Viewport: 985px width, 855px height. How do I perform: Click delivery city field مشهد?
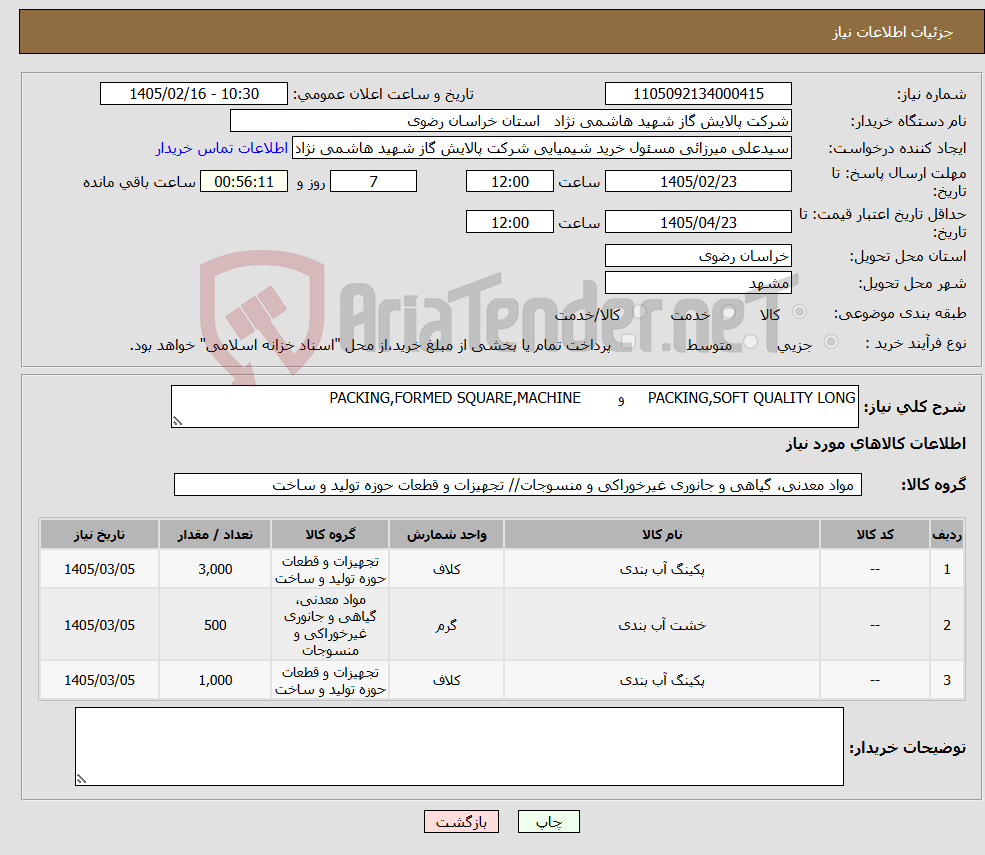click(x=698, y=283)
